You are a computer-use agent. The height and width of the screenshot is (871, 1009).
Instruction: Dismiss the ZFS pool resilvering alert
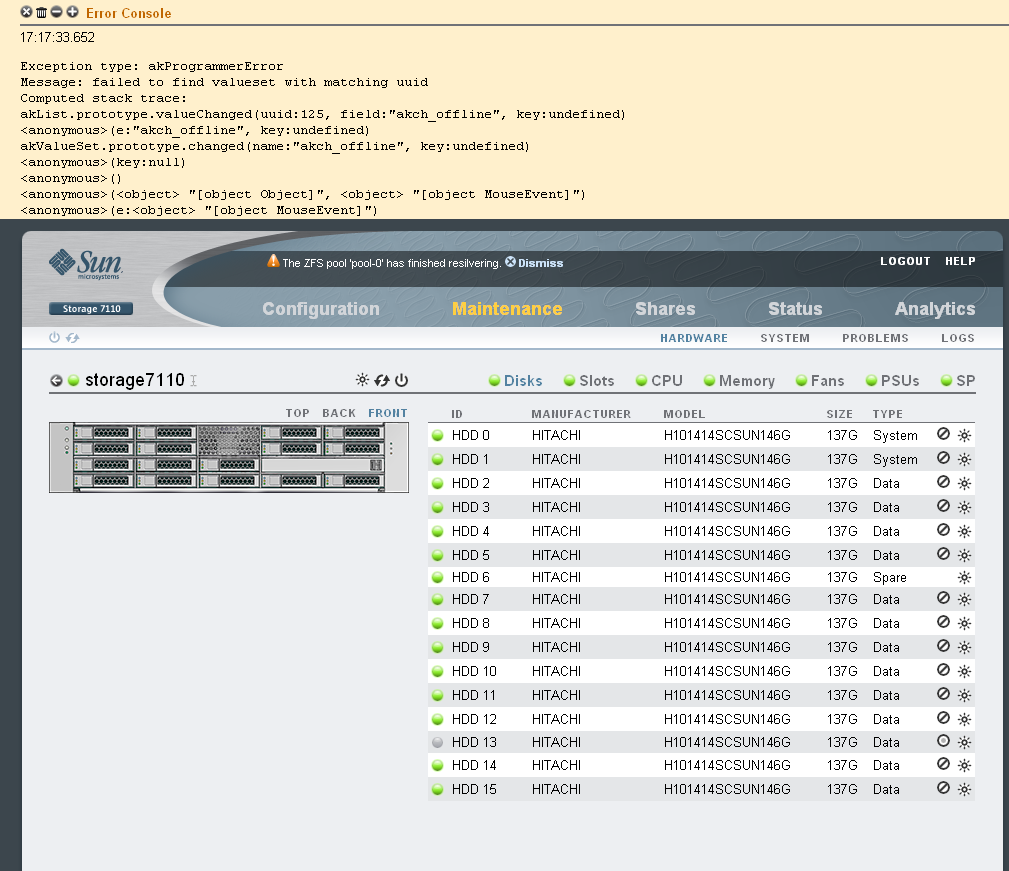(534, 262)
